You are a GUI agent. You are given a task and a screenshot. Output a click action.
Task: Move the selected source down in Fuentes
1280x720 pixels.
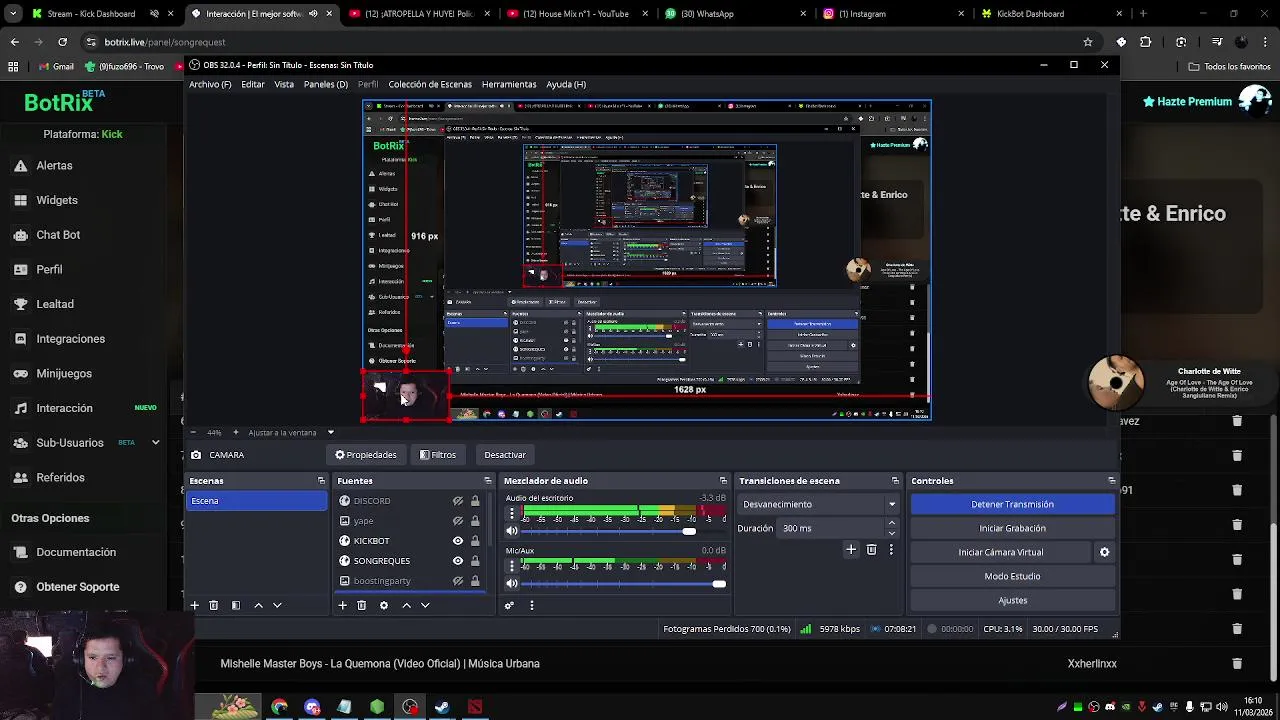[x=425, y=605]
